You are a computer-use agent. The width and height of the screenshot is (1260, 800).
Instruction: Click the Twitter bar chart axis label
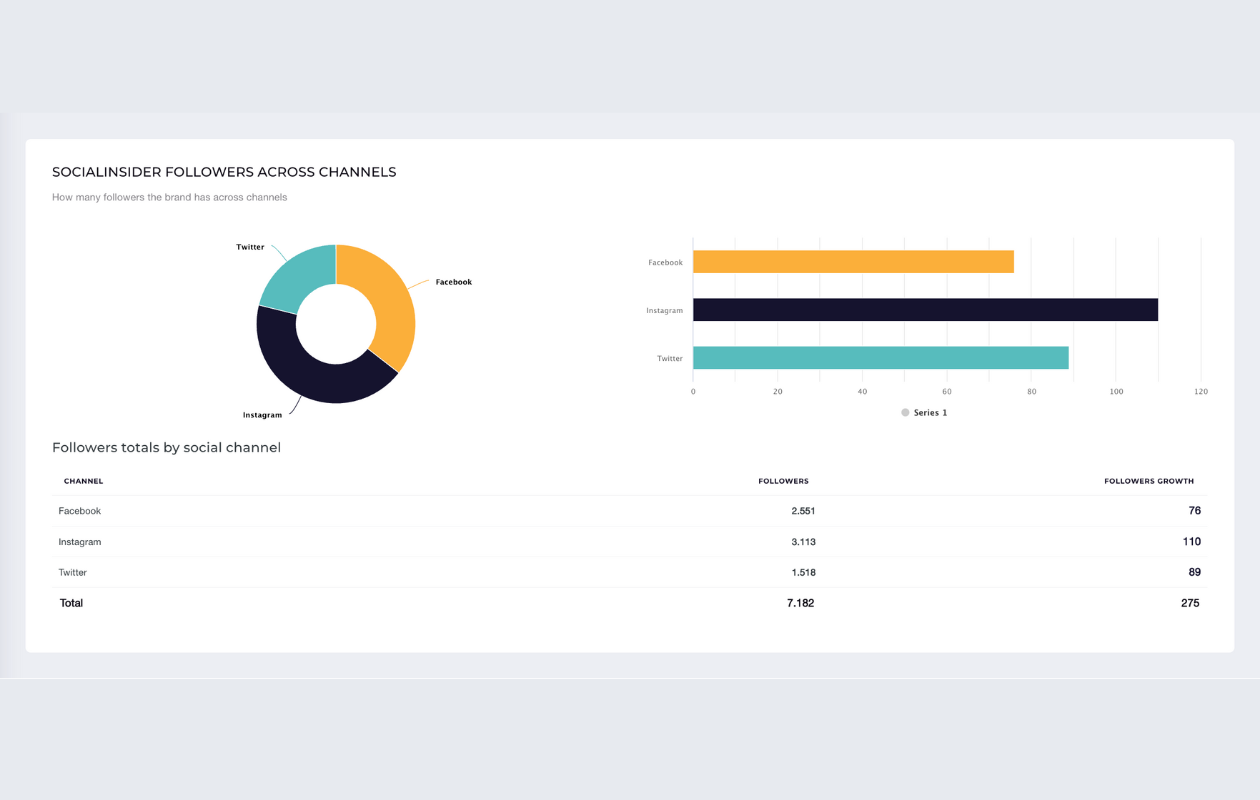(670, 358)
